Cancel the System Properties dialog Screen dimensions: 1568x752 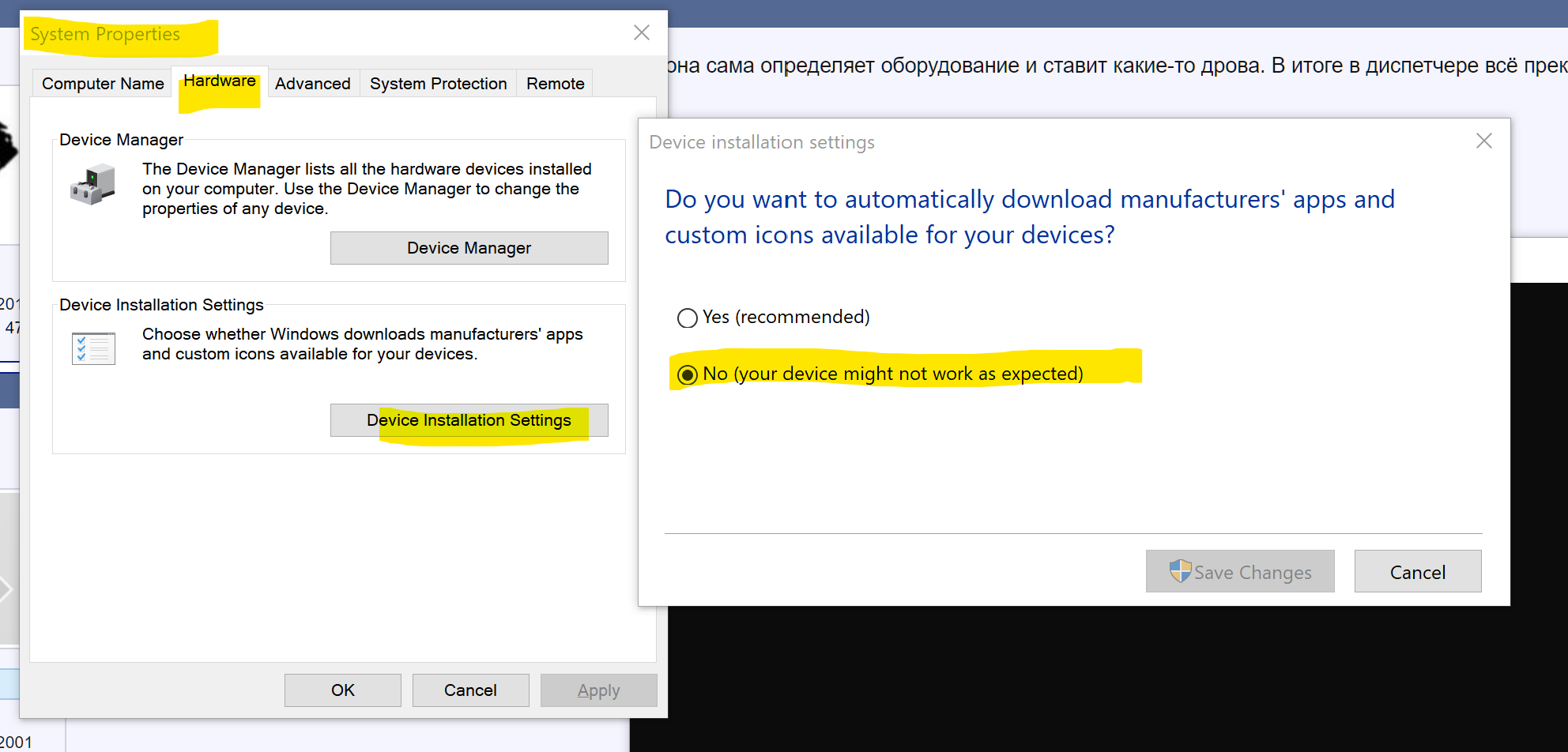(470, 690)
